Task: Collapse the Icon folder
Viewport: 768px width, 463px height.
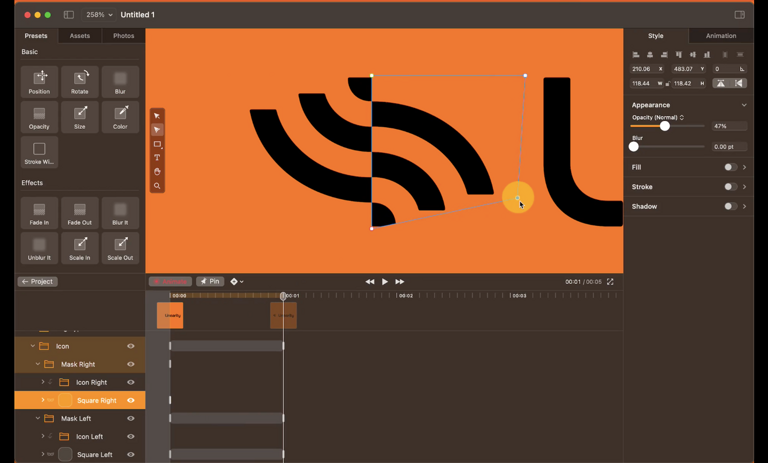Action: pos(32,346)
